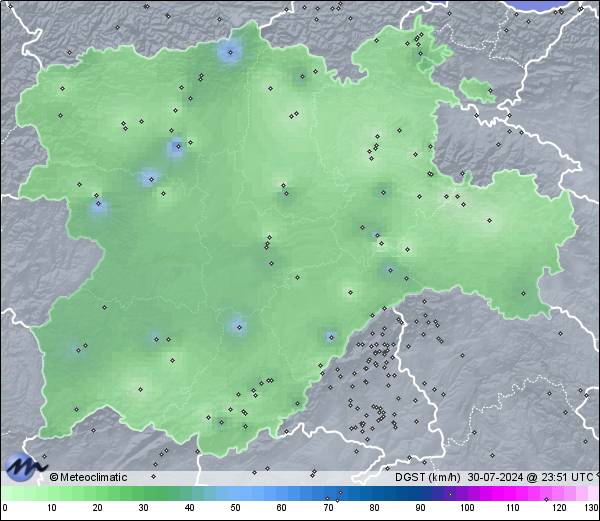The height and width of the screenshot is (521, 600).
Task: Click the 30 label on the scale
Action: tap(143, 508)
